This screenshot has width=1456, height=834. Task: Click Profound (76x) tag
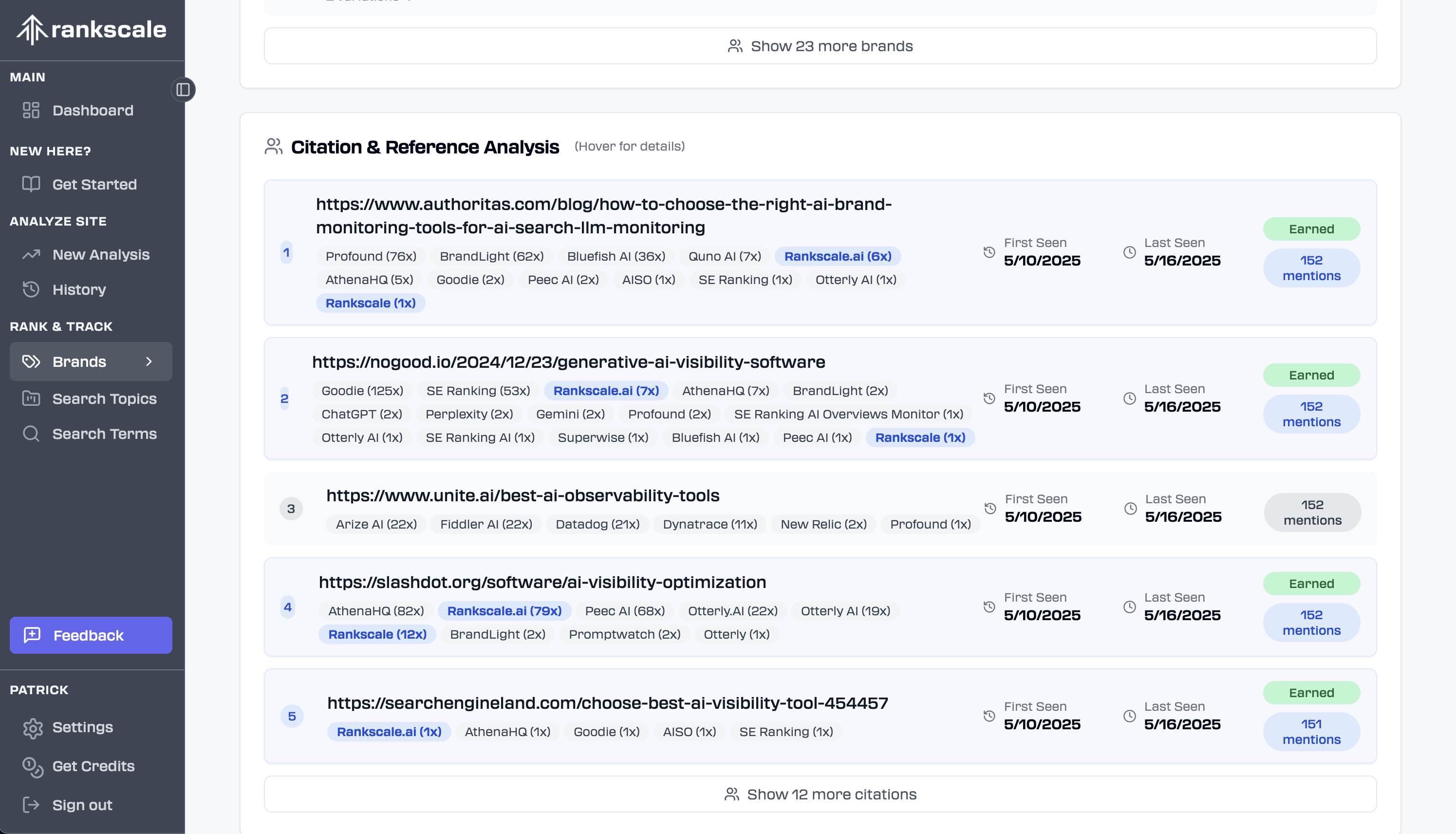371,256
